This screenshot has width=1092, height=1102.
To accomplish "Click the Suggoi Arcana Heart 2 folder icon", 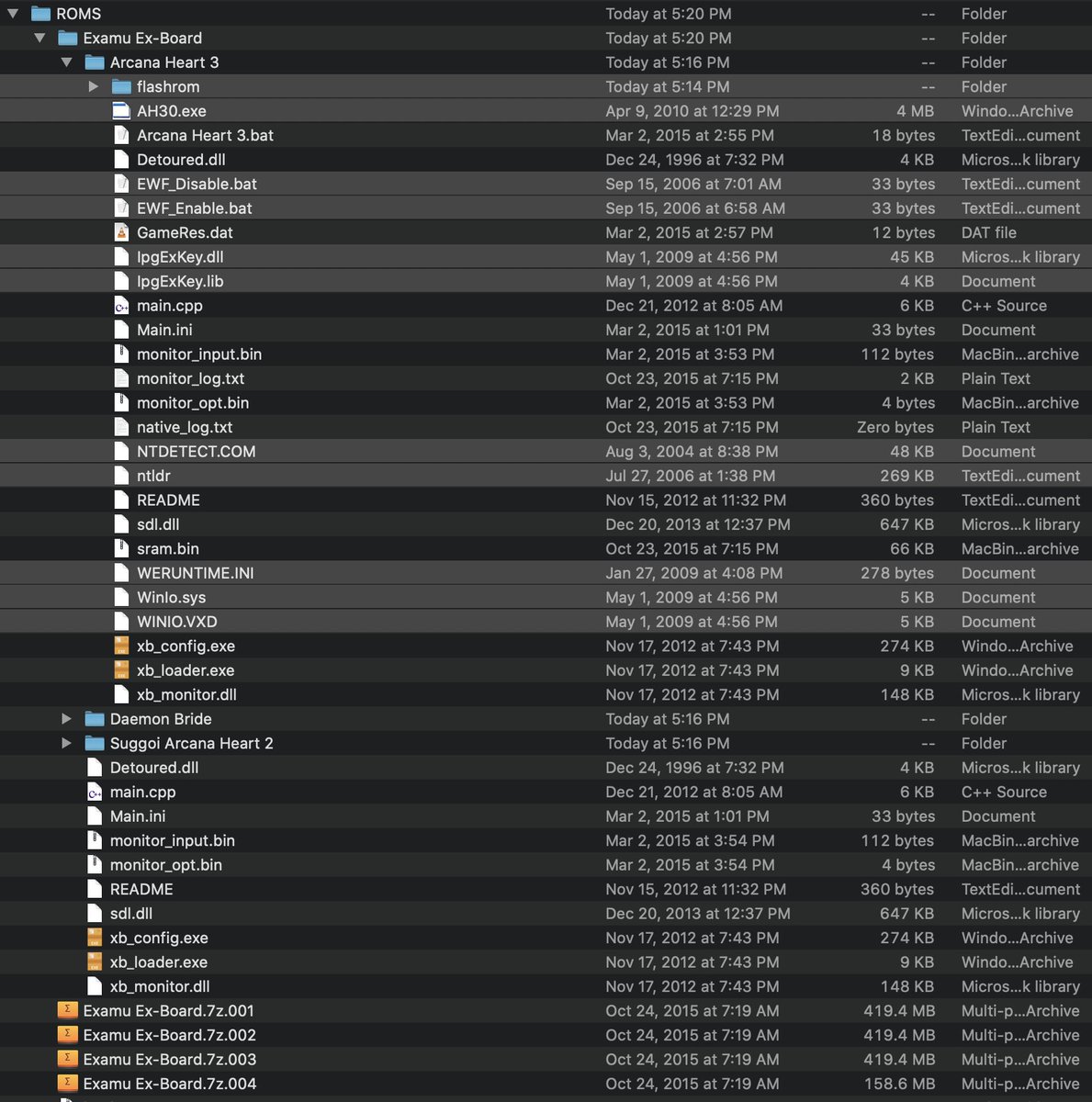I will [95, 743].
